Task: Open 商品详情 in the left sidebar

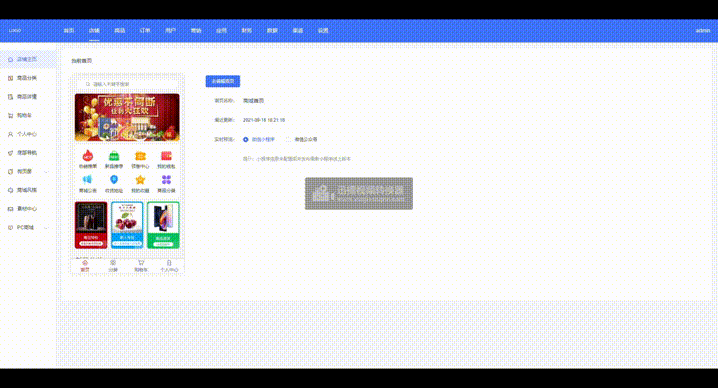Action: (x=27, y=97)
